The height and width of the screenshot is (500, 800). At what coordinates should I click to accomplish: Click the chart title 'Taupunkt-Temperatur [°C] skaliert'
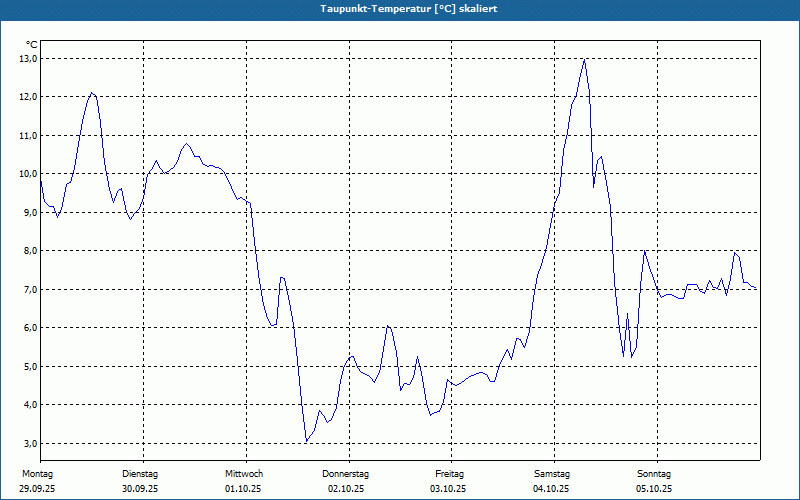pos(409,9)
